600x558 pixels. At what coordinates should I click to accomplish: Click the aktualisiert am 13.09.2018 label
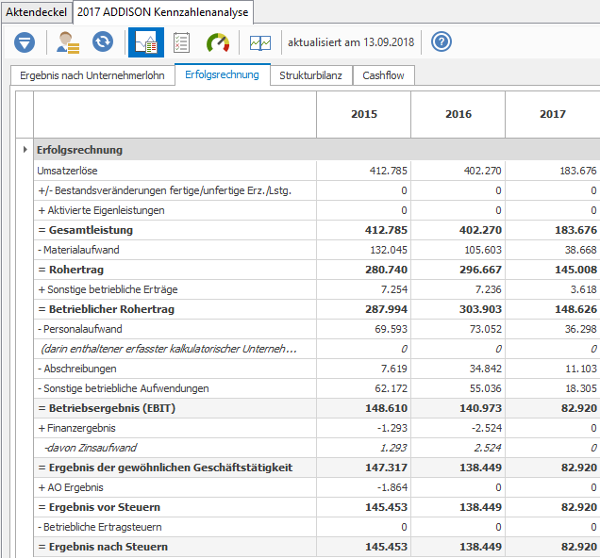[x=351, y=42]
